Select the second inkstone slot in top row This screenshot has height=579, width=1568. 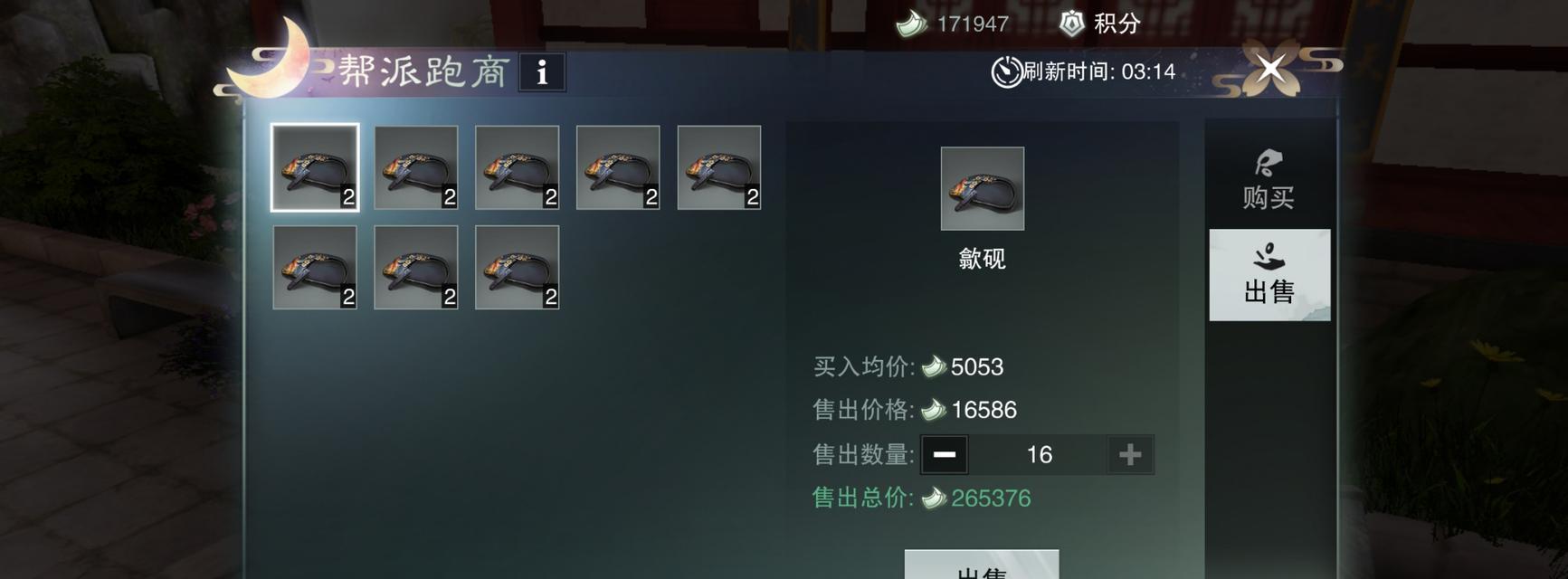pos(416,167)
